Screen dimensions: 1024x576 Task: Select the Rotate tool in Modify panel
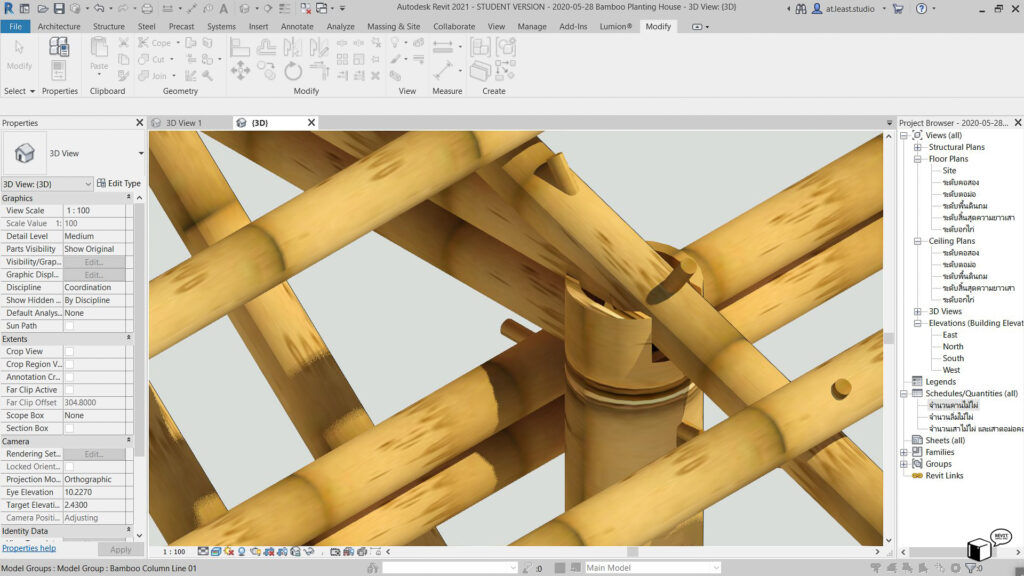[x=293, y=70]
